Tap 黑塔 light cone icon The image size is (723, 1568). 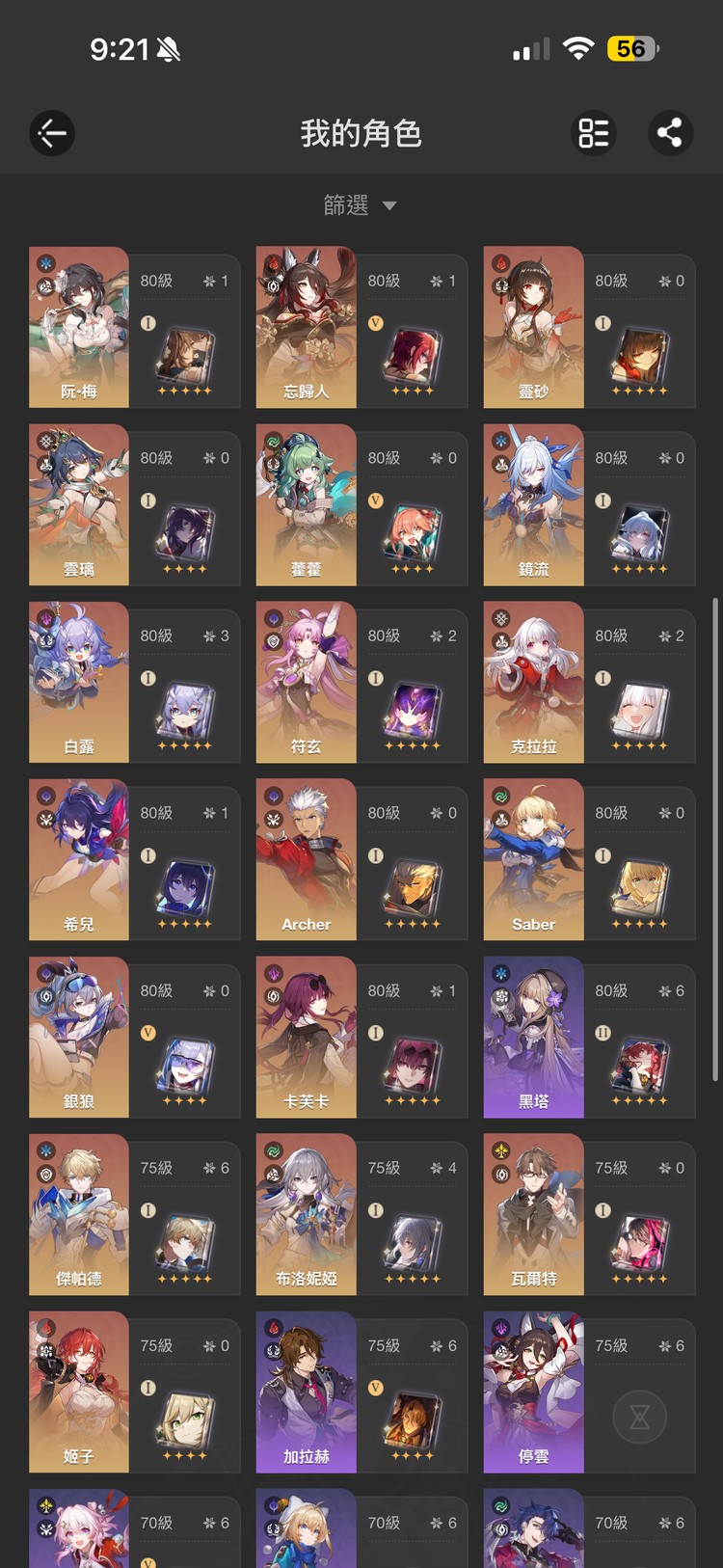pos(640,1068)
